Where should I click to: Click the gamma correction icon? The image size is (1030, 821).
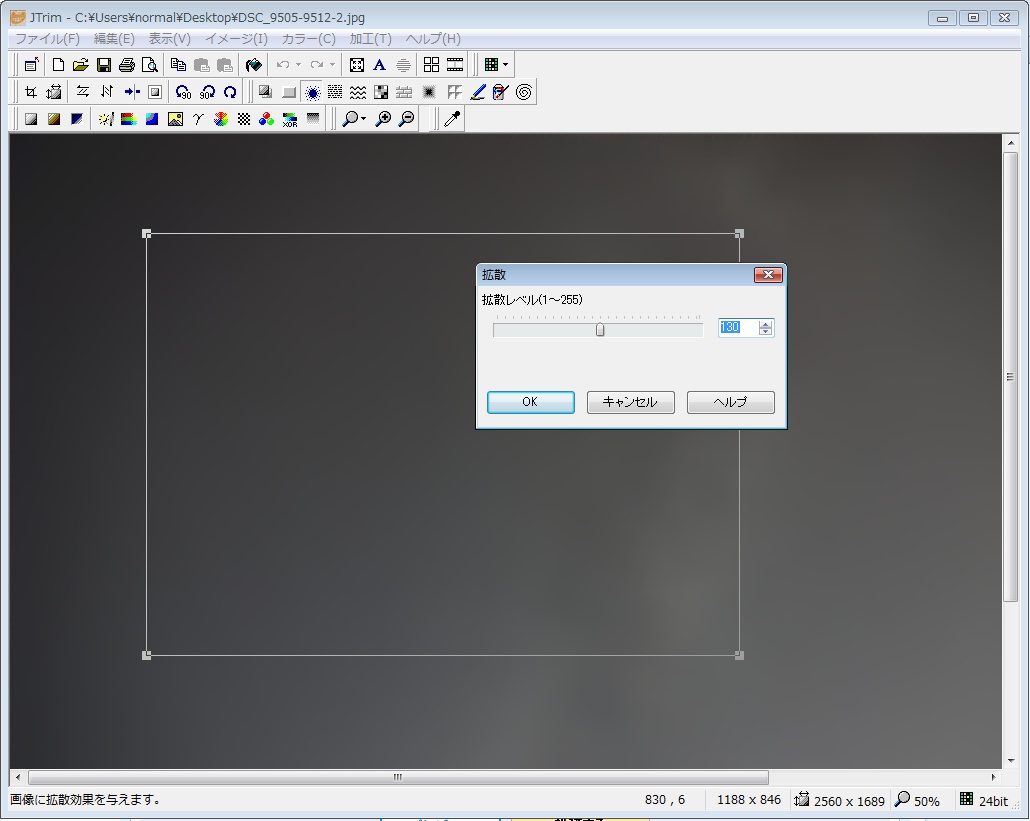click(198, 119)
